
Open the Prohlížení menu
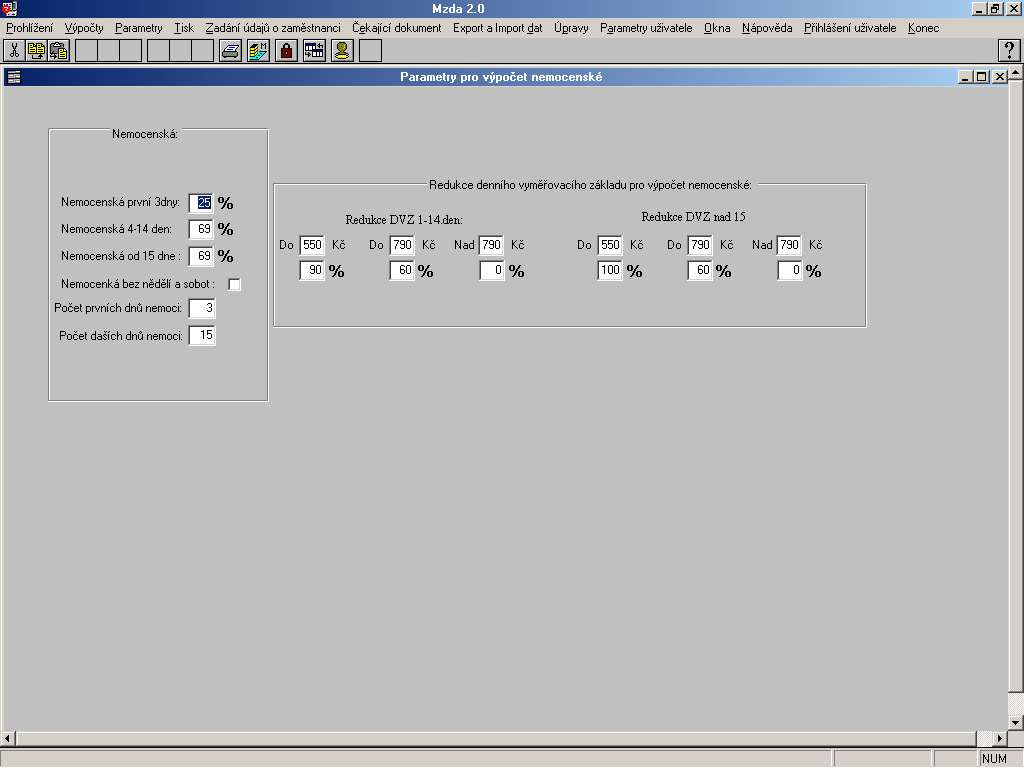(29, 28)
